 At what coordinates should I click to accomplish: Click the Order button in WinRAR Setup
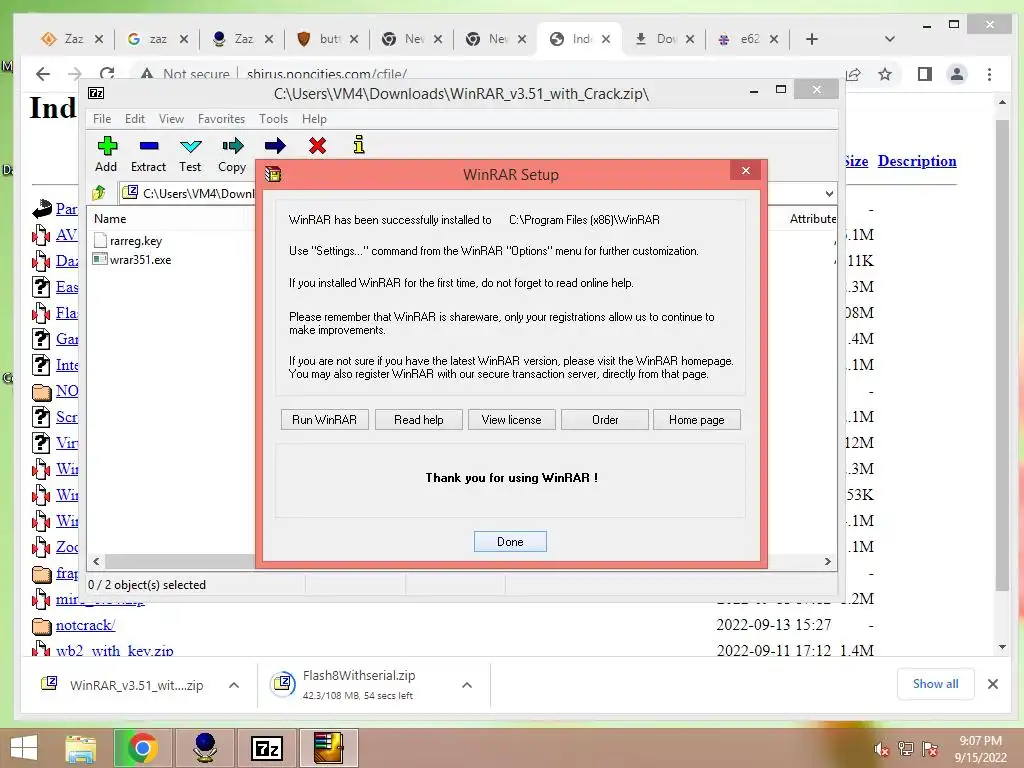[x=605, y=420]
